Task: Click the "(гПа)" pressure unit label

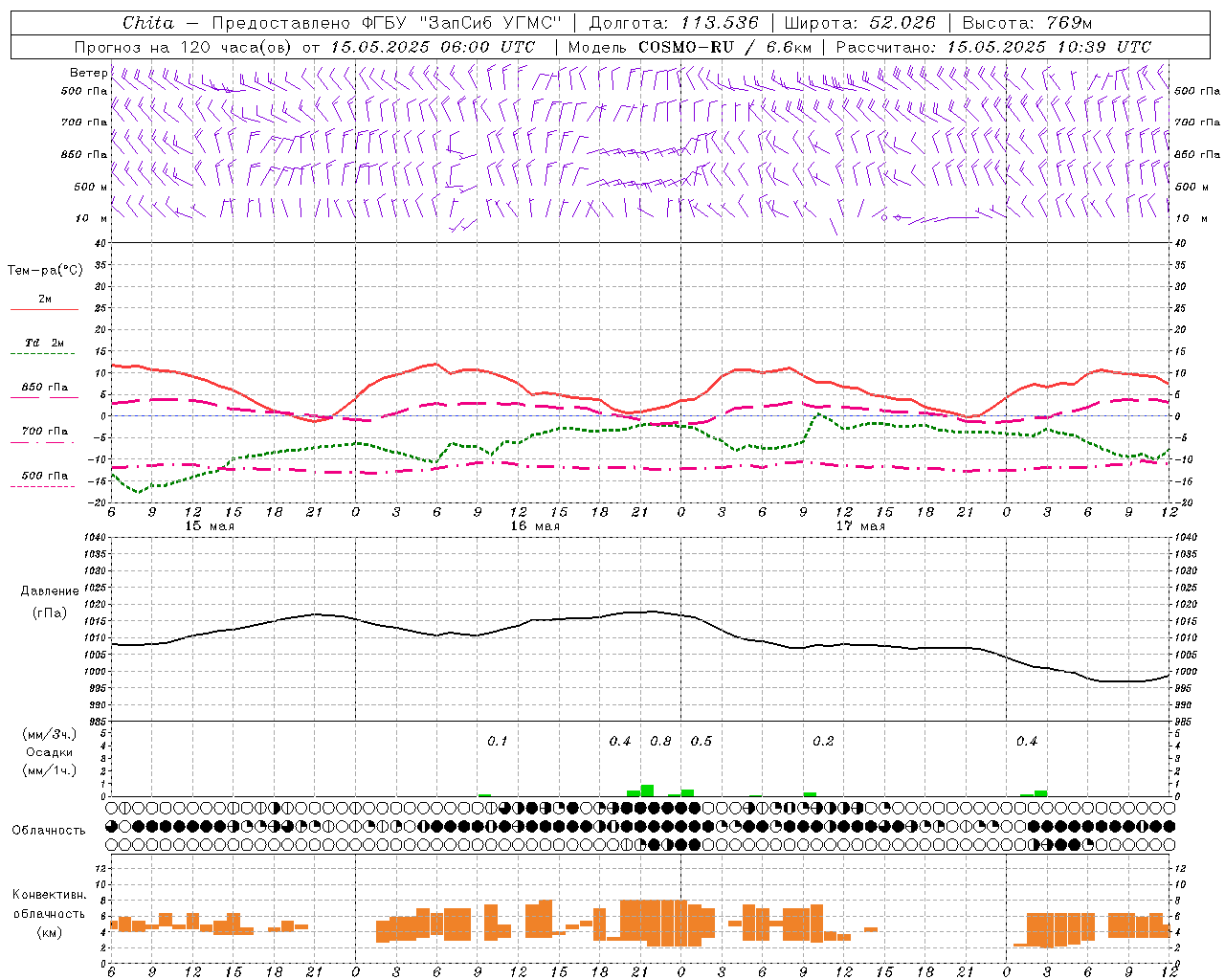Action: pyautogui.click(x=50, y=612)
